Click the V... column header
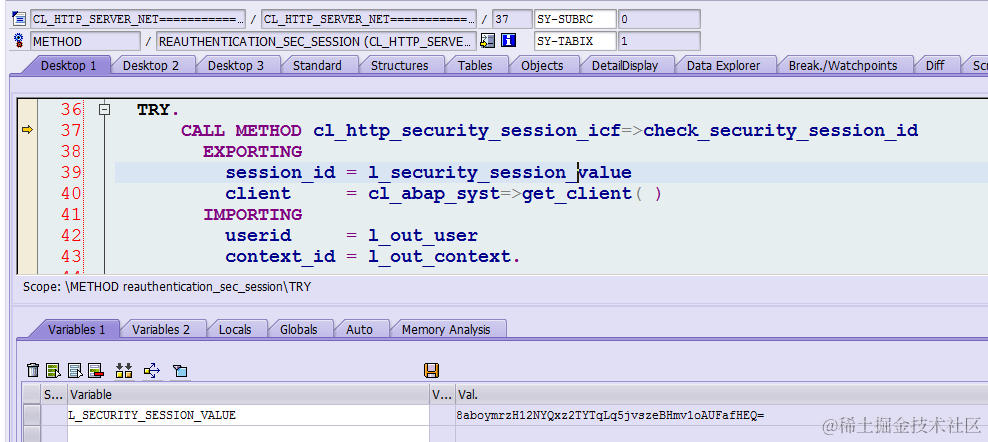This screenshot has width=988, height=442. 442,395
